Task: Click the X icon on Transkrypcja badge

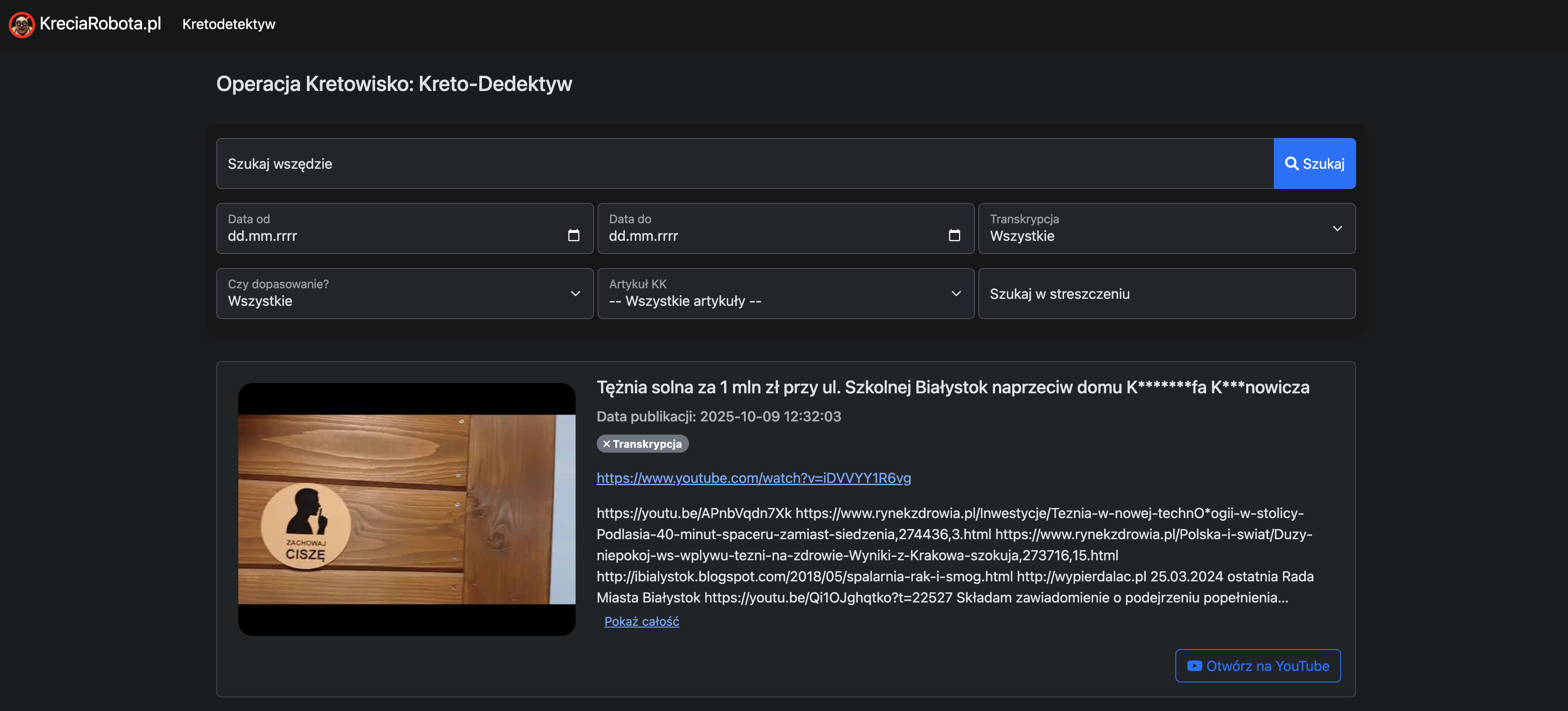Action: click(x=606, y=444)
